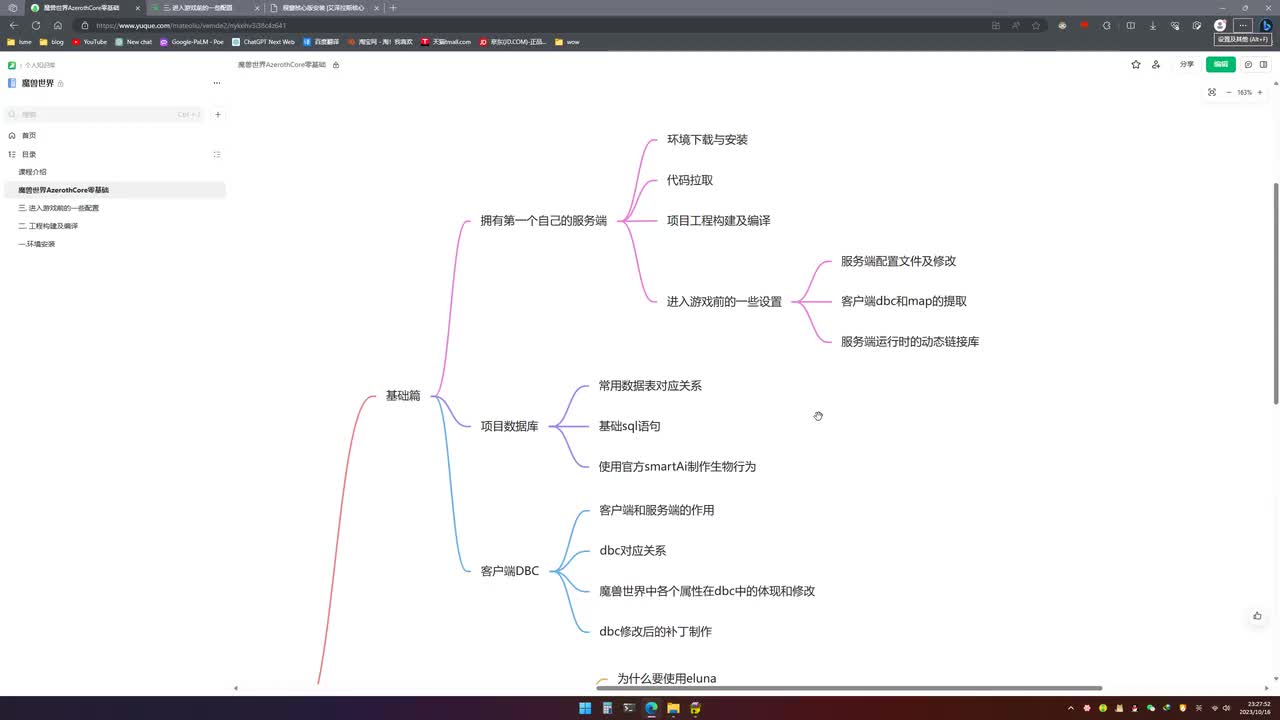
Task: Toggle the right sidebar panel icon
Action: point(1263,64)
